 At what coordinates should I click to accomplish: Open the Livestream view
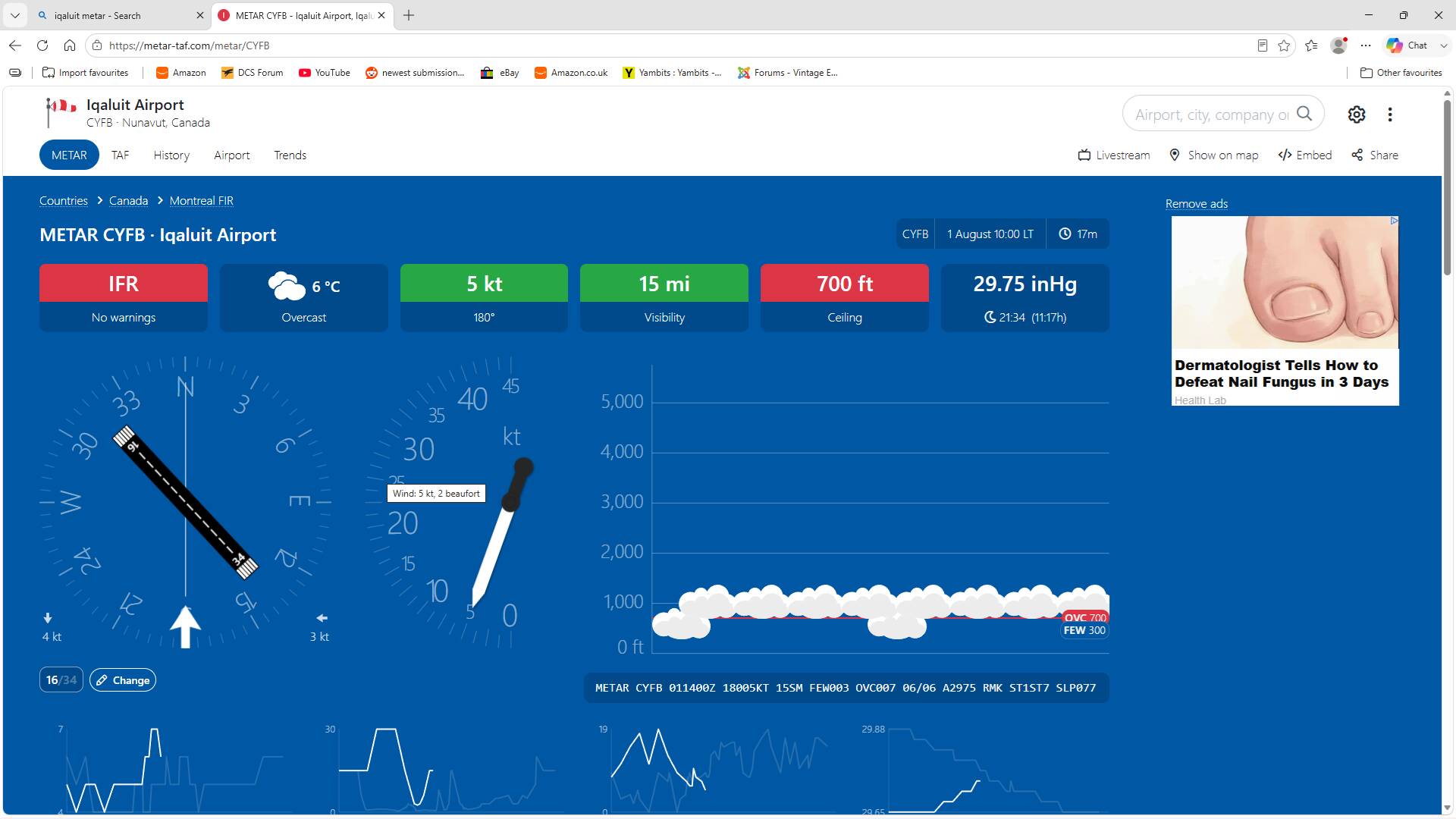coord(1114,155)
